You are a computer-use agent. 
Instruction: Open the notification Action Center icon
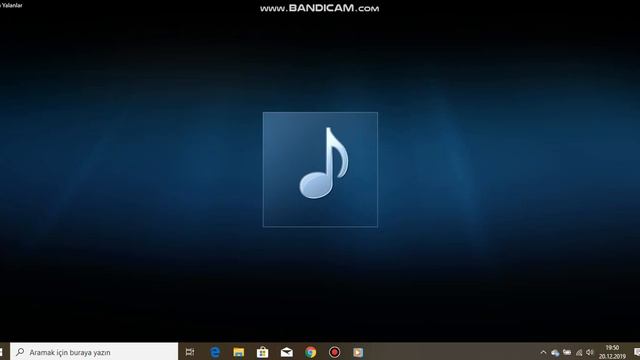tap(637, 352)
